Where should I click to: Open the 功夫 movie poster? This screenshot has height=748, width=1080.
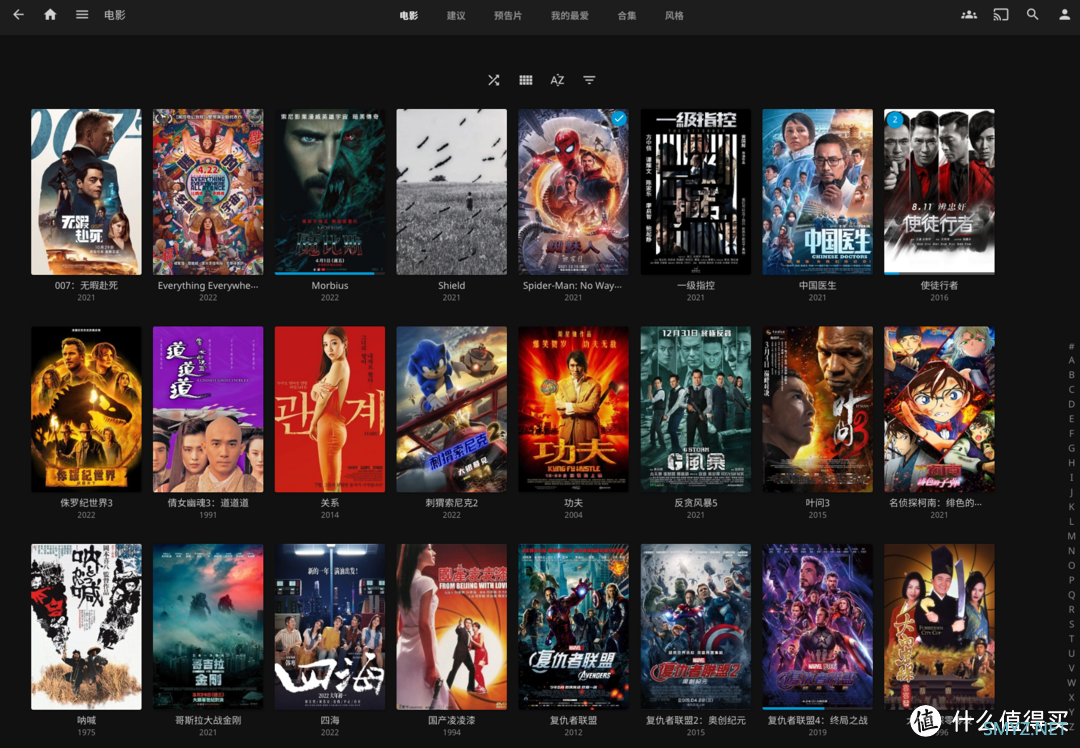tap(573, 409)
